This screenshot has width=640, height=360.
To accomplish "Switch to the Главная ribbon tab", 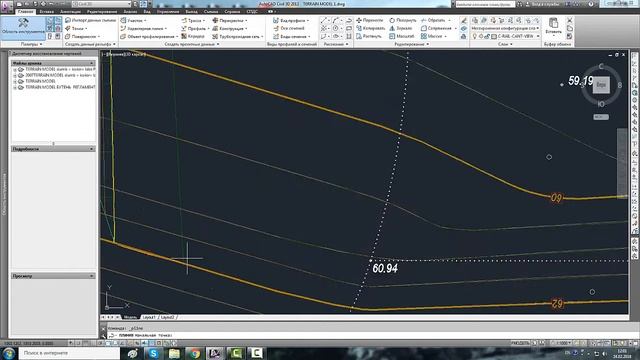I will click(25, 11).
